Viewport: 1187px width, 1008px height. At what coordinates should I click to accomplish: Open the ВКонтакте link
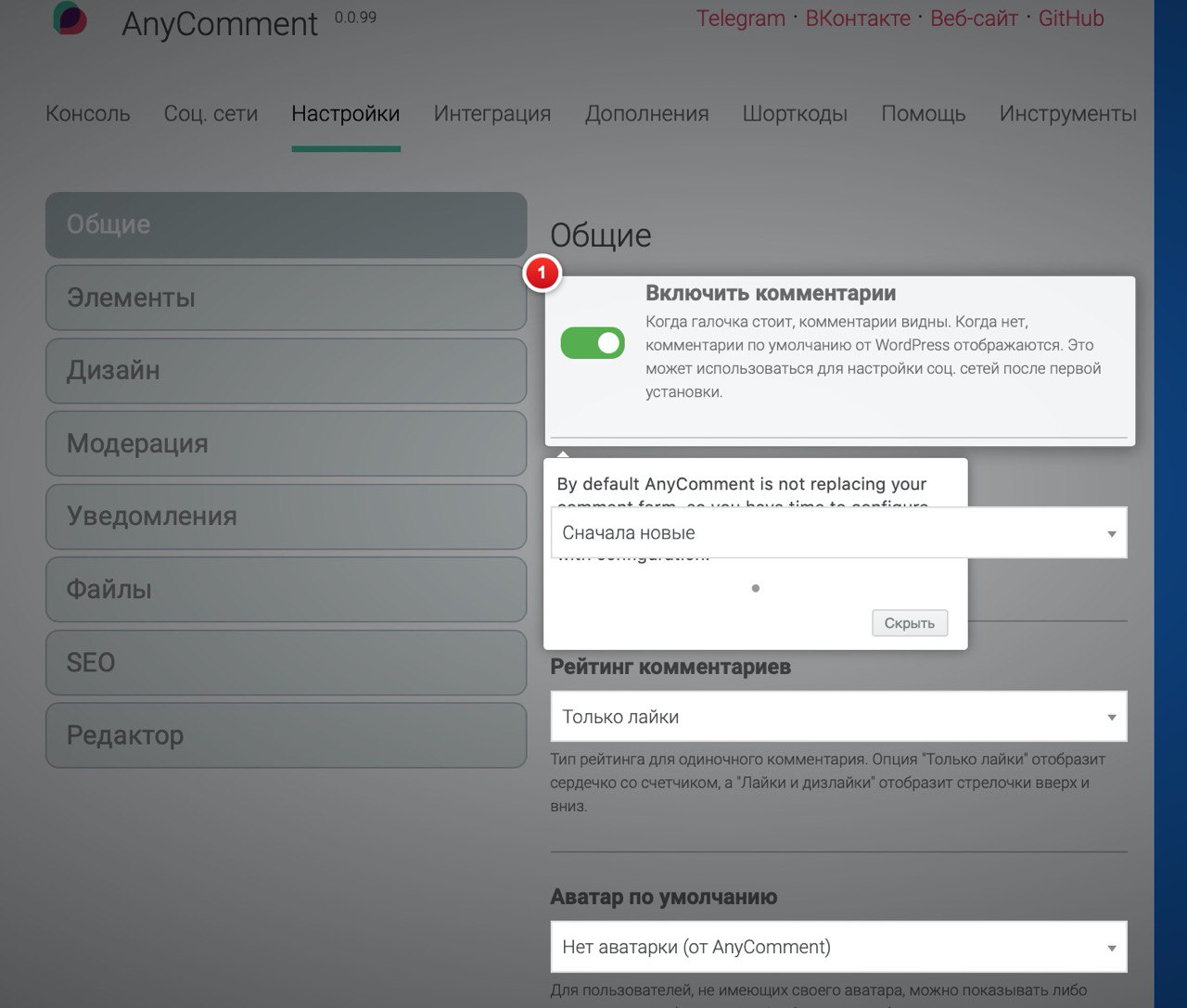[x=858, y=19]
